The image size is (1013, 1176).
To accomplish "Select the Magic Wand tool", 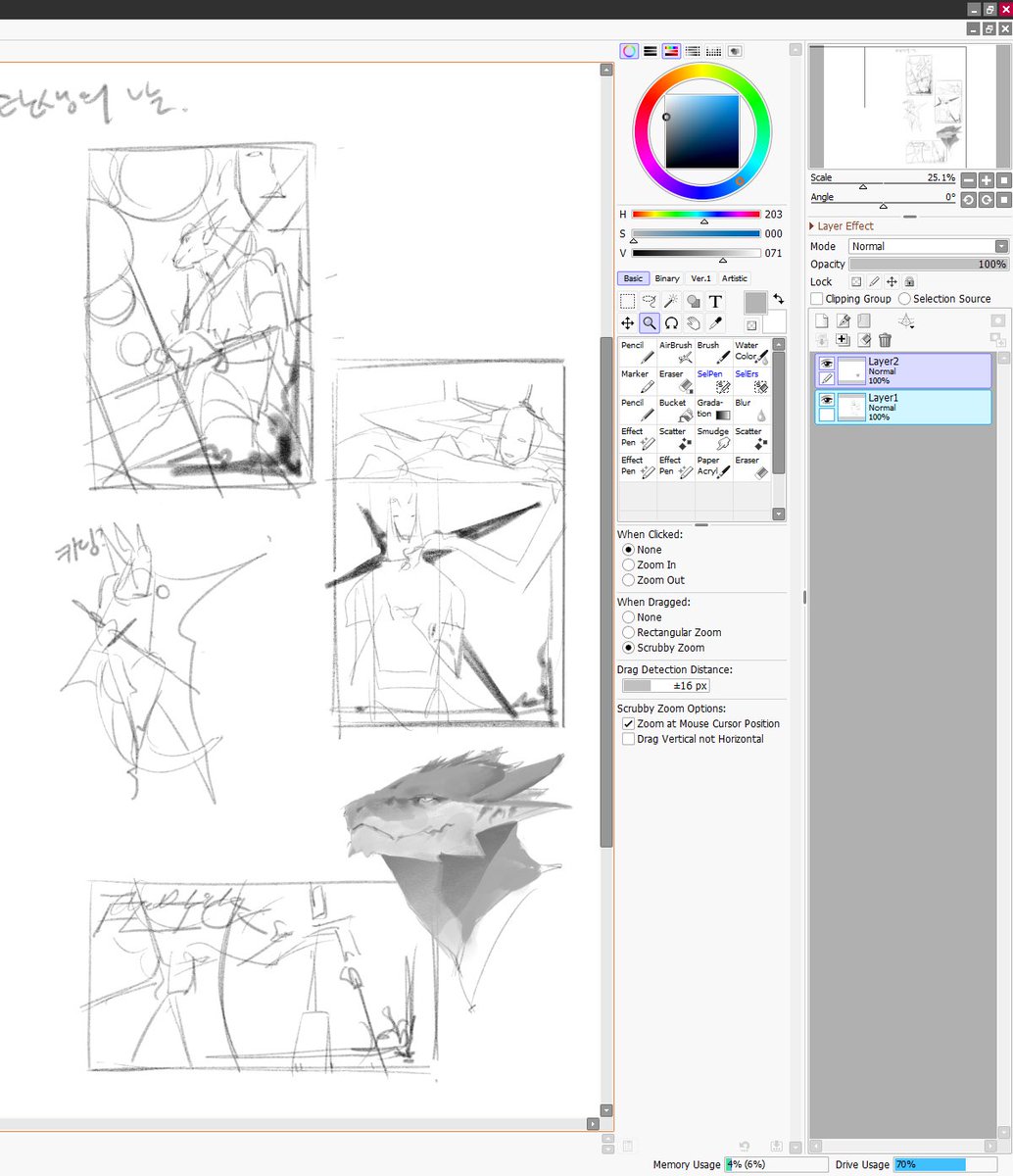I will [671, 301].
